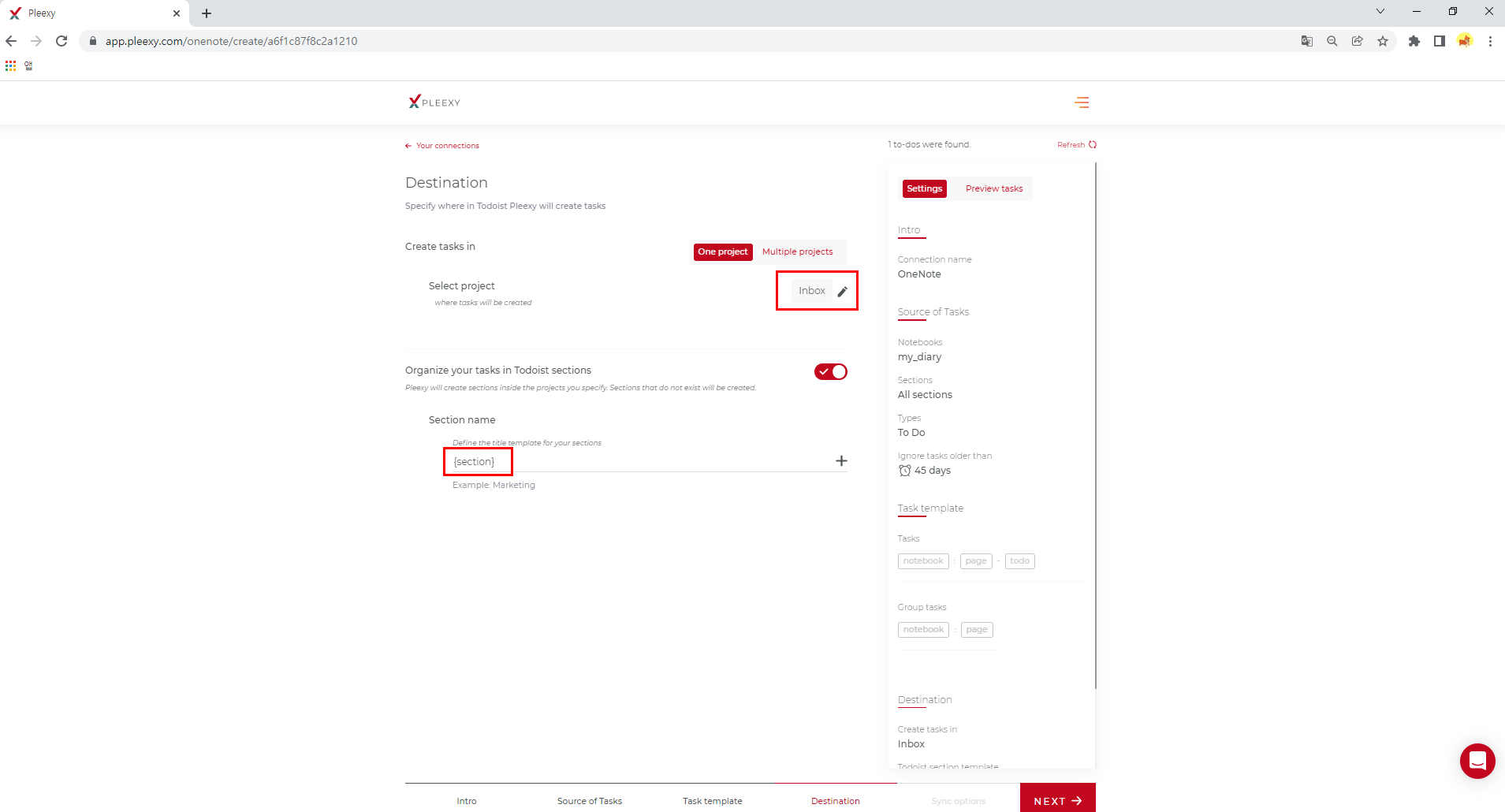This screenshot has height=812, width=1505.
Task: Click the alarm clock icon beside 45 days
Action: click(x=905, y=471)
